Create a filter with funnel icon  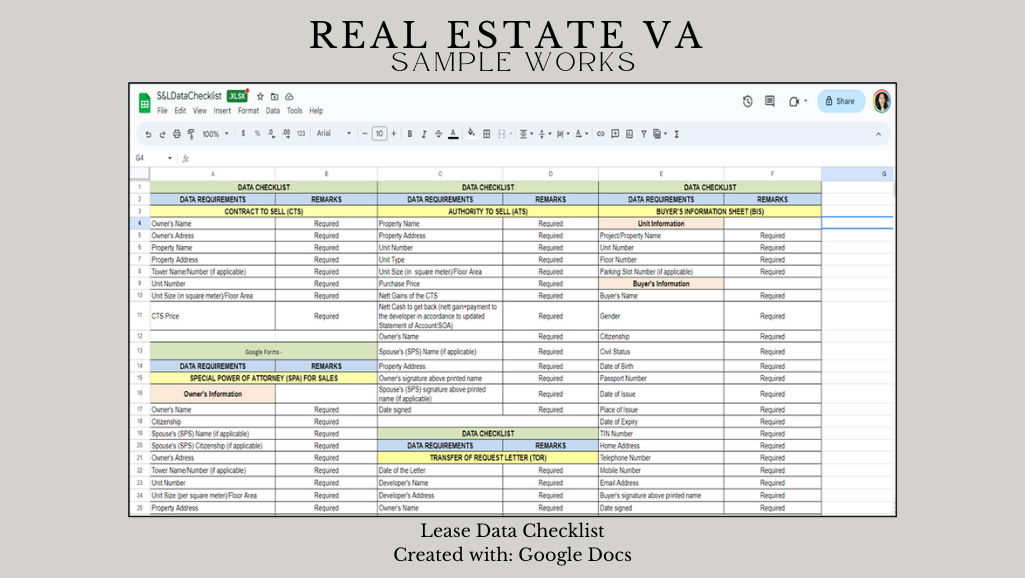coord(644,134)
